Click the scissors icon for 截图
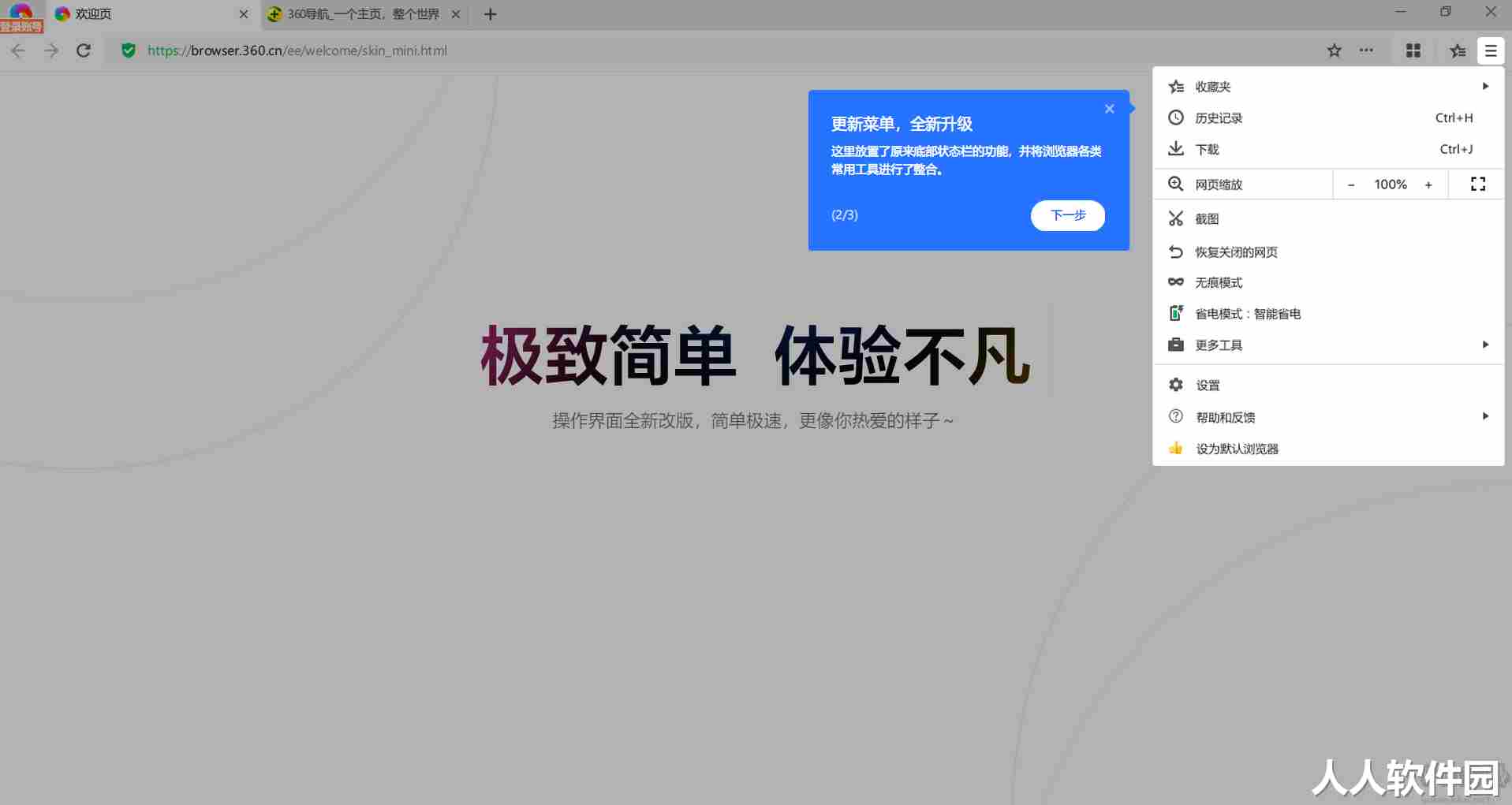Screen dimensions: 1512x805 pyautogui.click(x=1176, y=218)
